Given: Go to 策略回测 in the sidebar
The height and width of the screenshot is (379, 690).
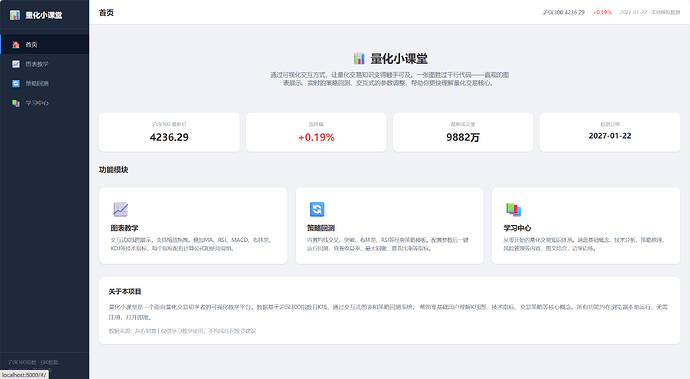Looking at the screenshot, I should 44,83.
